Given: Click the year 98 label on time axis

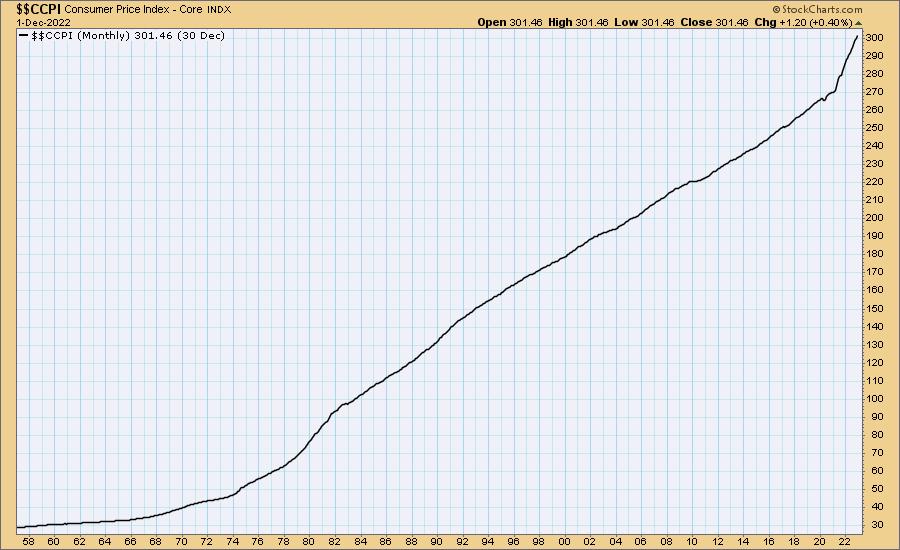Looking at the screenshot, I should pos(539,541).
